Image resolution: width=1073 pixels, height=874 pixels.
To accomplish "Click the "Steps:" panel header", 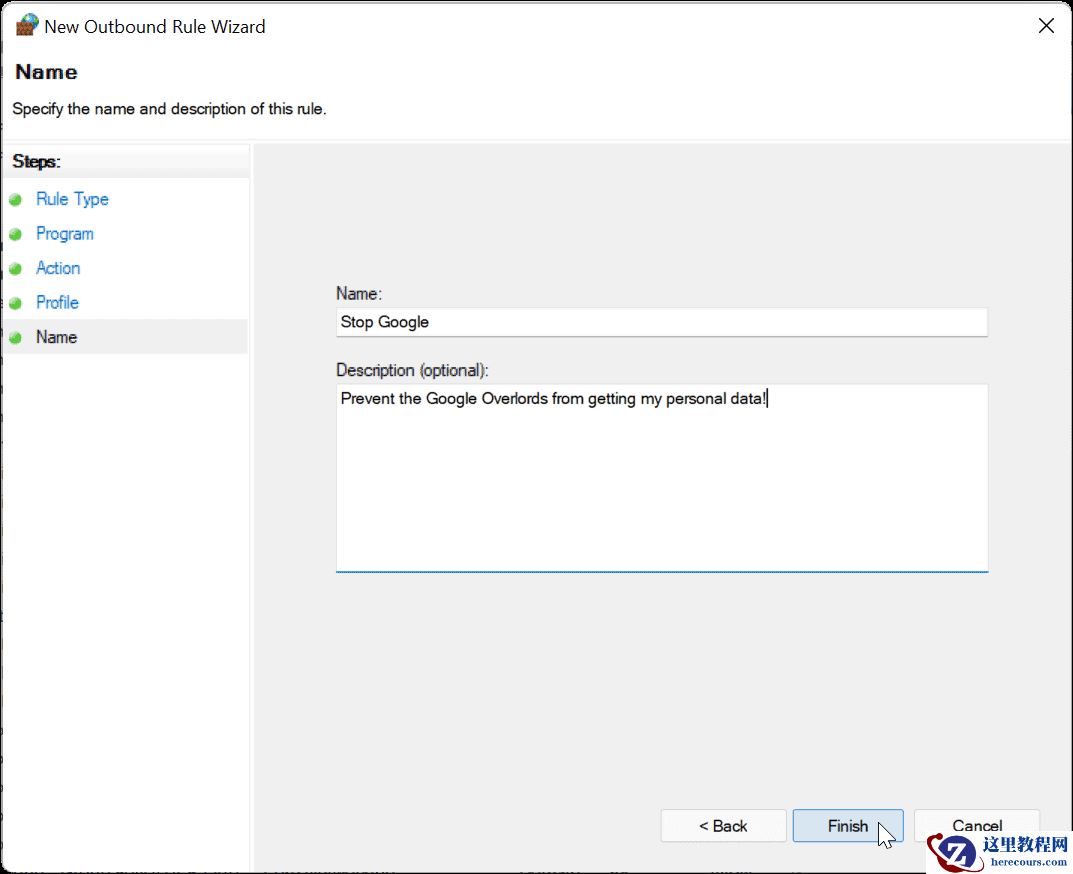I will pyautogui.click(x=37, y=161).
